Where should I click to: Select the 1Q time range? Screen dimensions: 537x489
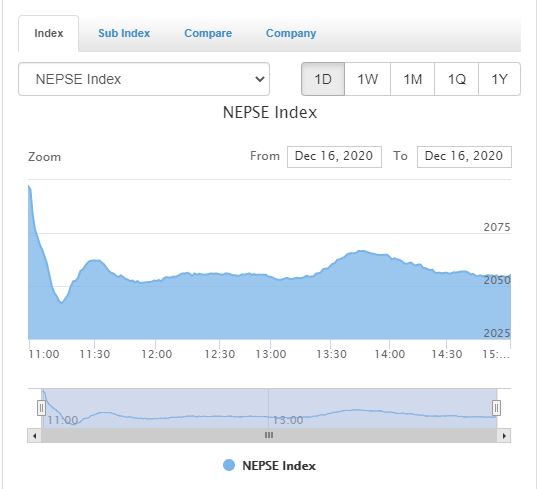point(457,79)
